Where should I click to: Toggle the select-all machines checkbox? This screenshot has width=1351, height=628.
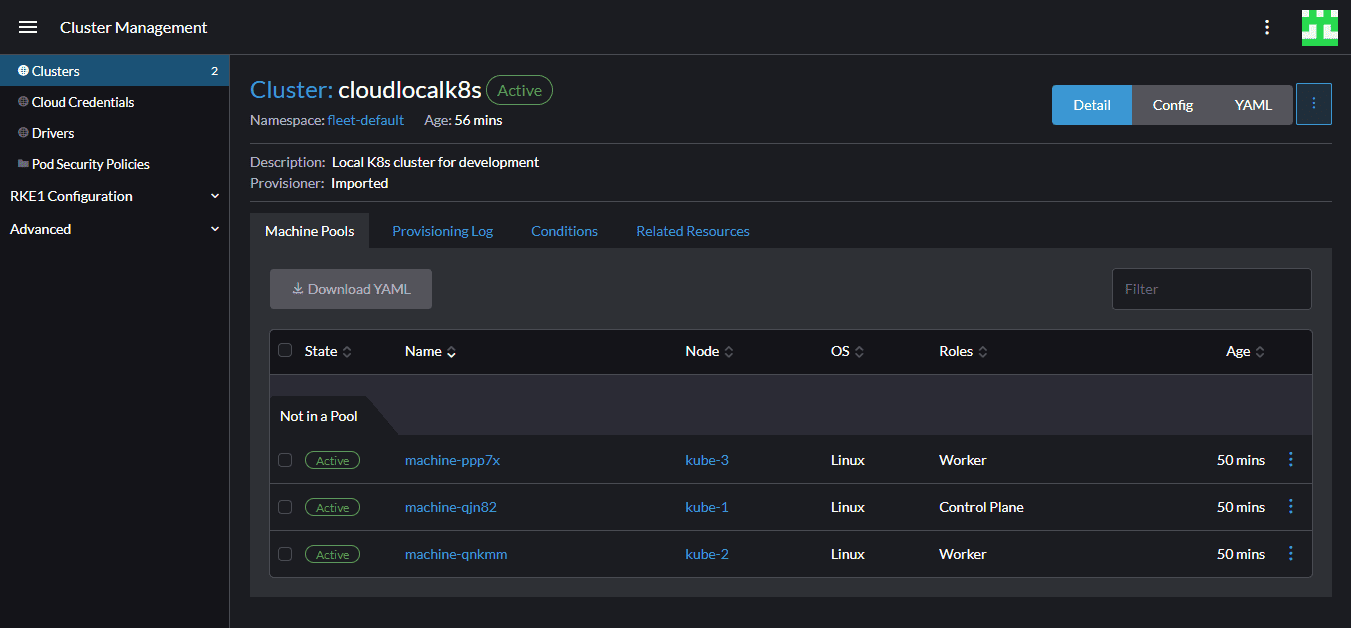pos(285,351)
